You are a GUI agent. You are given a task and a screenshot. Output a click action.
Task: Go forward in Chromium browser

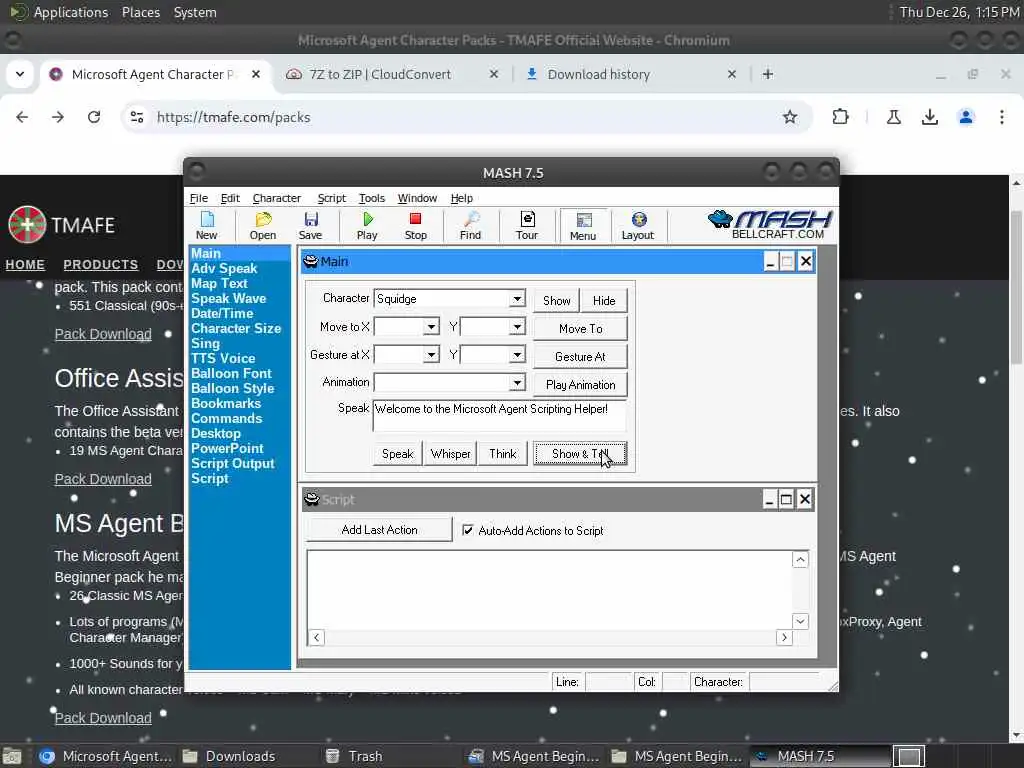(58, 117)
